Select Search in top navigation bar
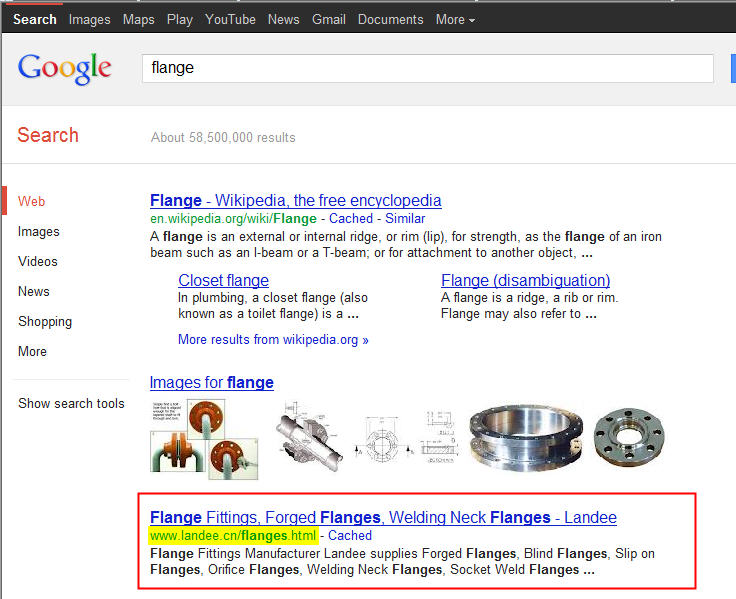The image size is (736, 599). (x=35, y=19)
